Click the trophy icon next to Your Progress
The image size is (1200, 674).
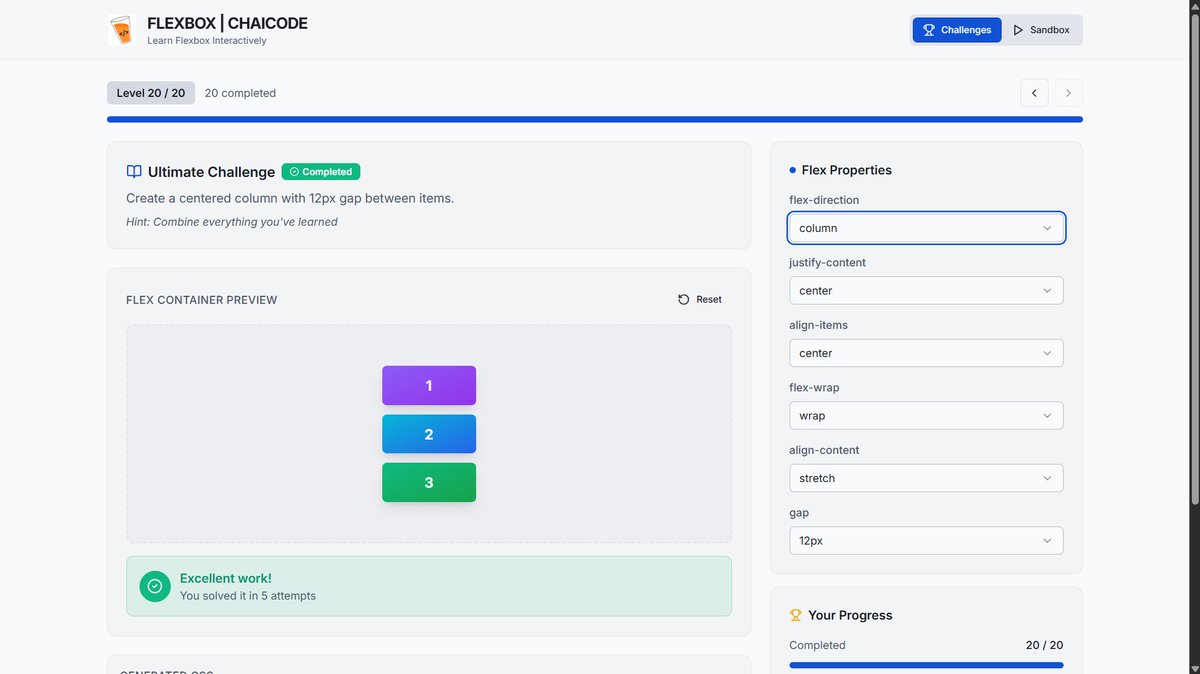point(796,615)
